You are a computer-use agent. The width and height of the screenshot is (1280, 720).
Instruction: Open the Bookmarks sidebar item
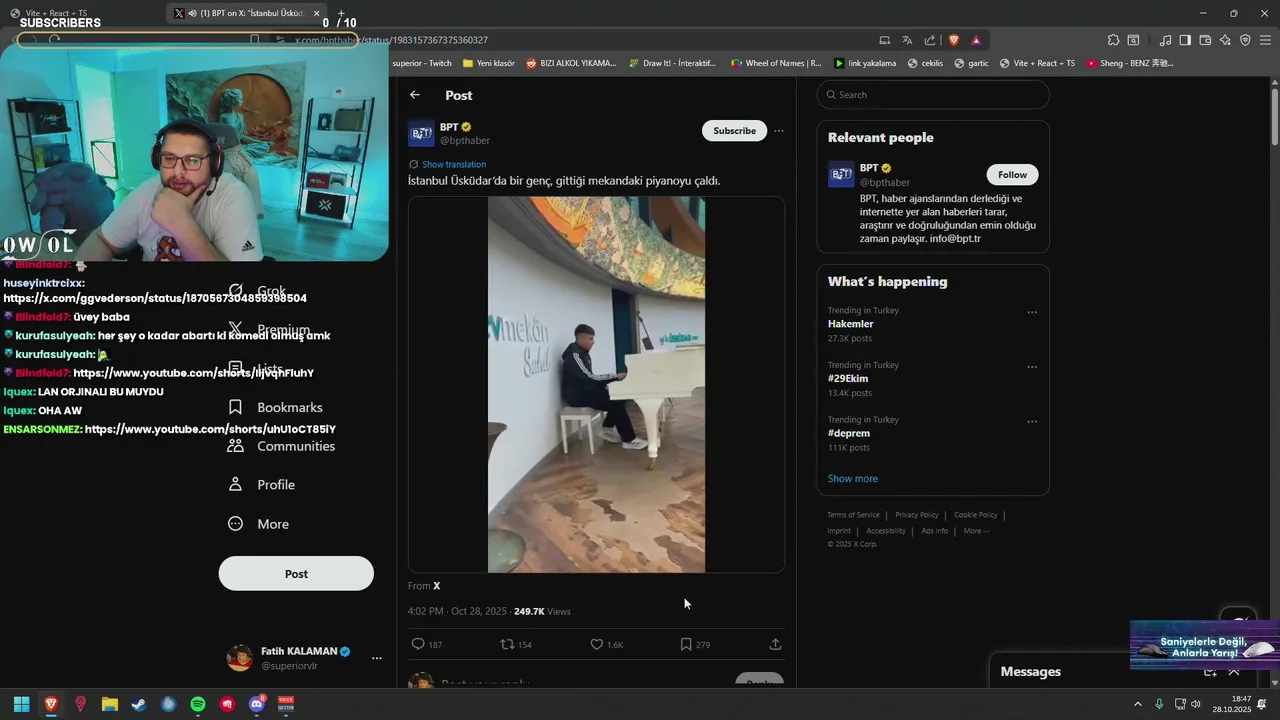pos(276,407)
